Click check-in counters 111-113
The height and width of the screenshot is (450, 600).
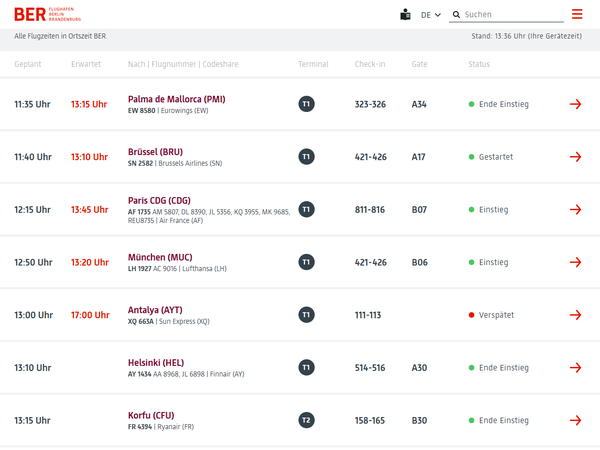[x=368, y=315]
